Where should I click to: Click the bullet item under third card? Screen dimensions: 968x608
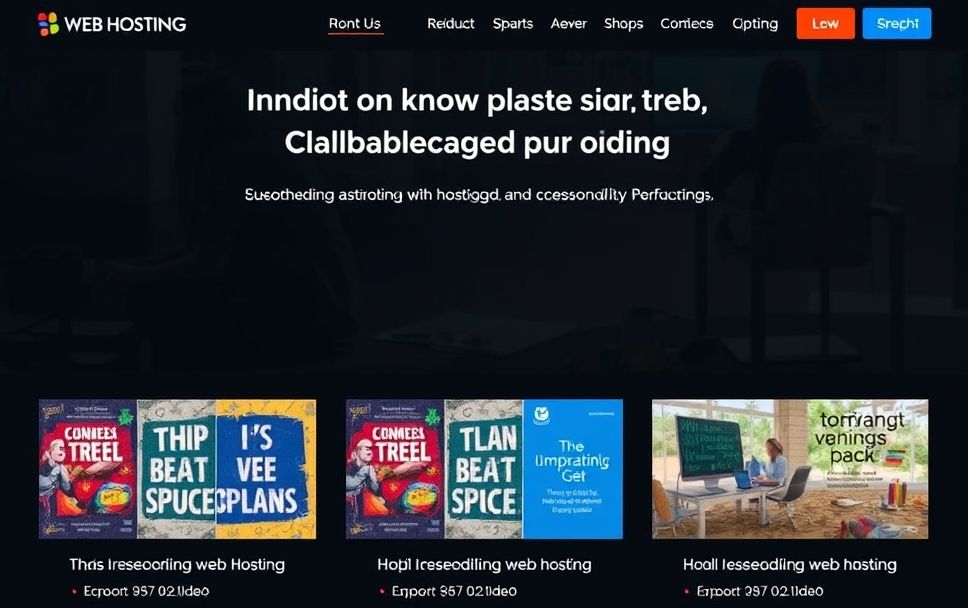754,591
